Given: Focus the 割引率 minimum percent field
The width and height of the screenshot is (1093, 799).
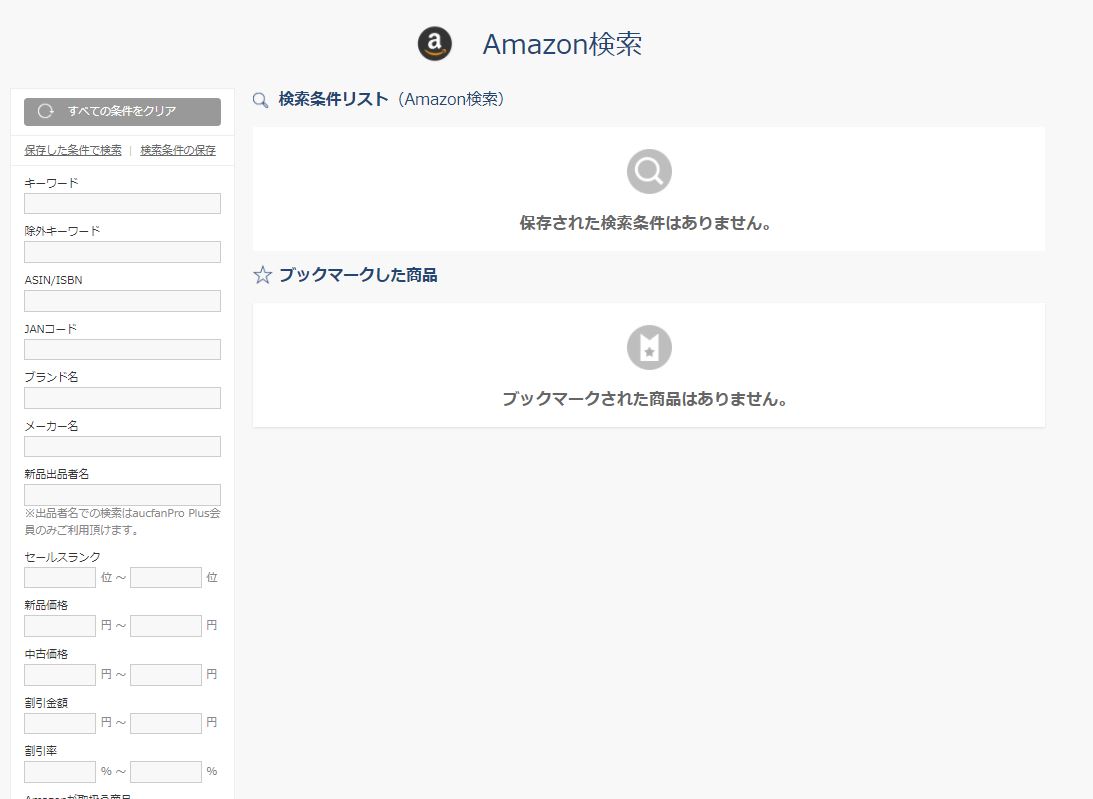Looking at the screenshot, I should pyautogui.click(x=60, y=771).
